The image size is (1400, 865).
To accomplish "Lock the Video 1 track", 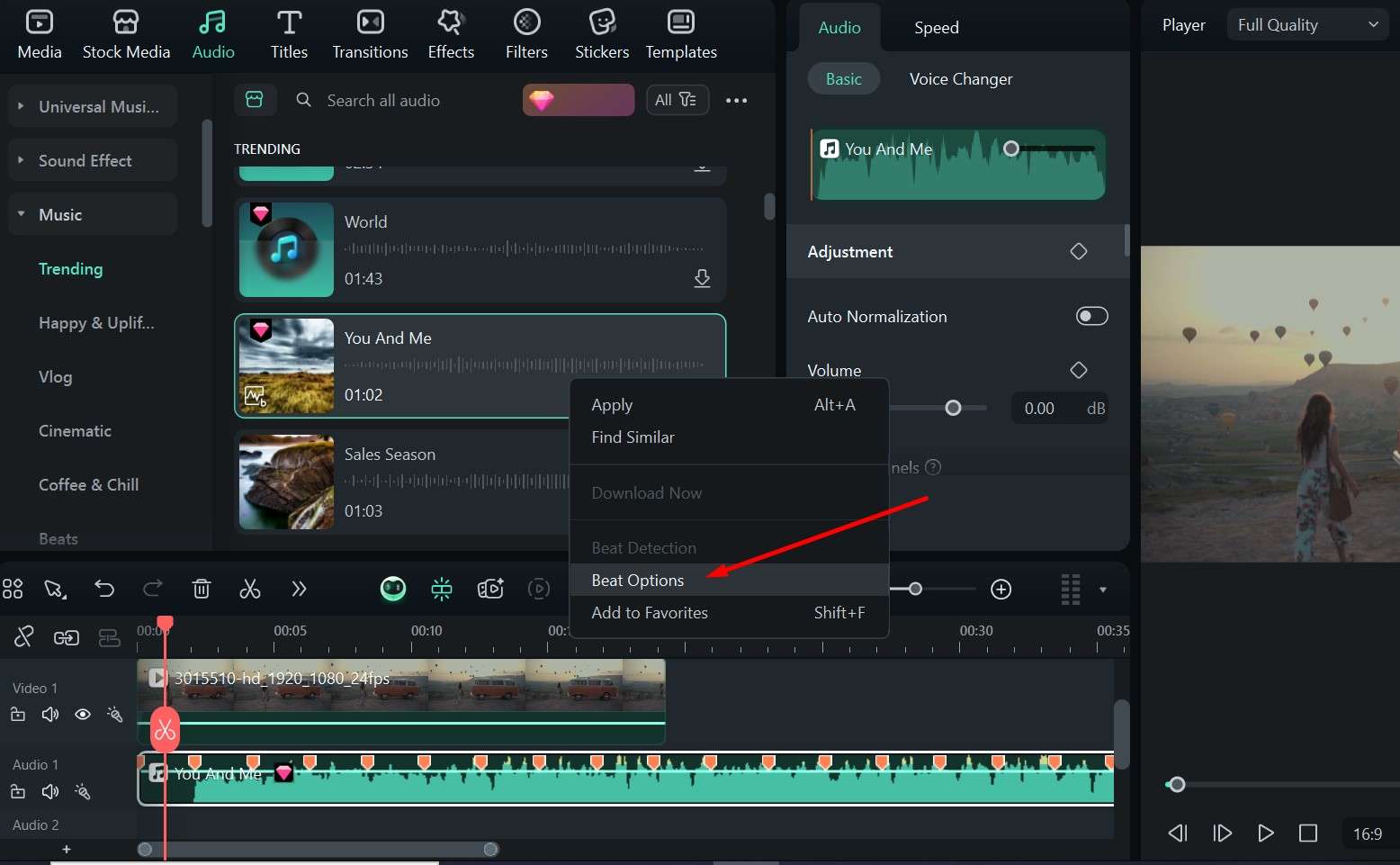I will coord(18,715).
